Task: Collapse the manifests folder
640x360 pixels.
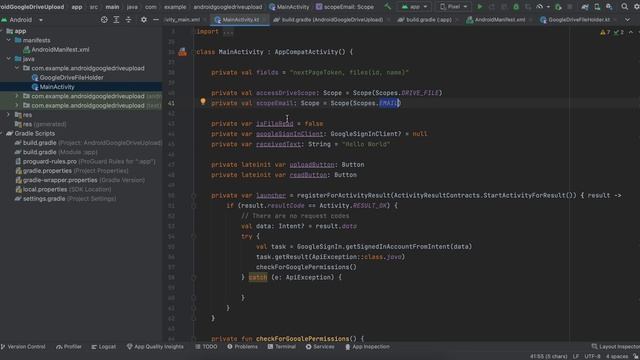Action: point(9,40)
